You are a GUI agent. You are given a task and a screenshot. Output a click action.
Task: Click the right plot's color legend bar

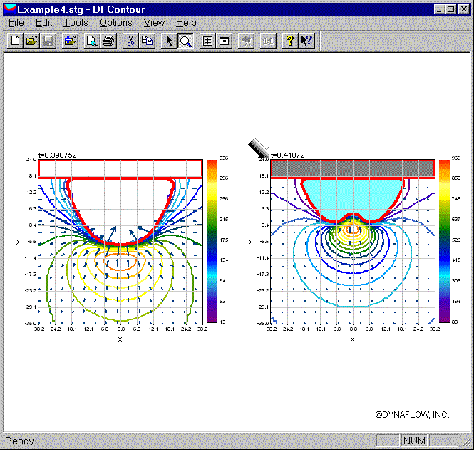click(444, 241)
